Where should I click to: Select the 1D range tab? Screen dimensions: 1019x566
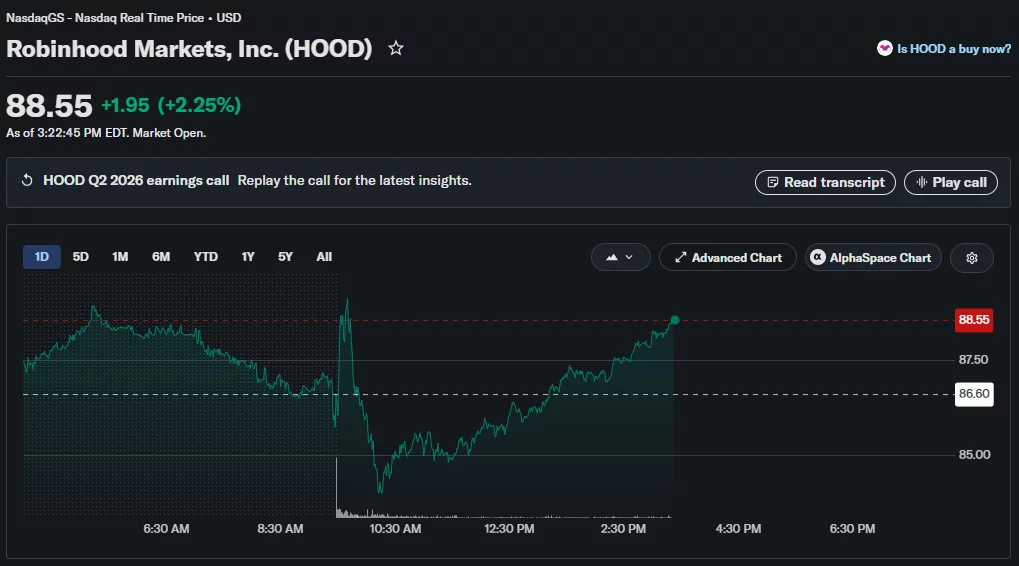click(x=42, y=257)
